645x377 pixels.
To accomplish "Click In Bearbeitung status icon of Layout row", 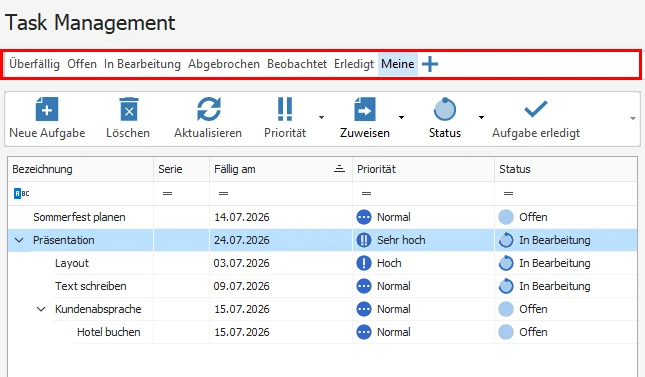I will click(506, 263).
